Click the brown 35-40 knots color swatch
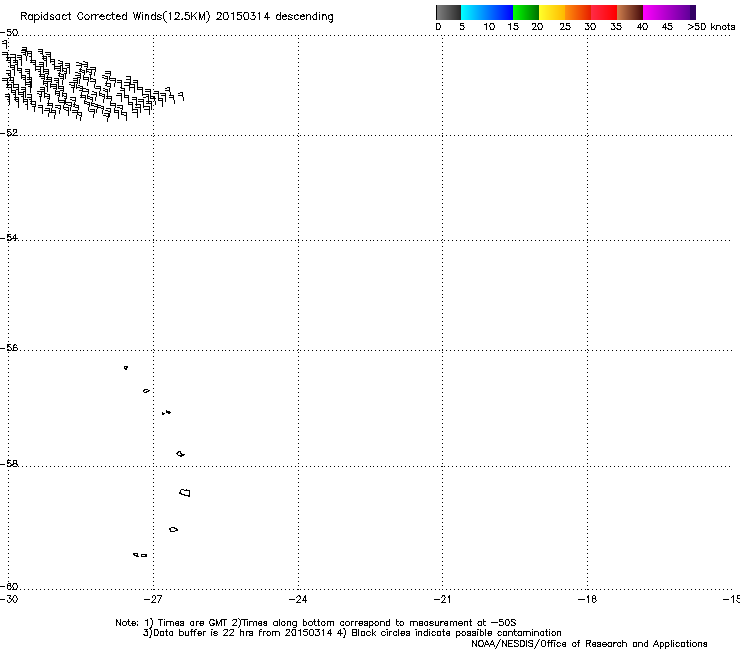This screenshot has height=650, width=740. [630, 12]
